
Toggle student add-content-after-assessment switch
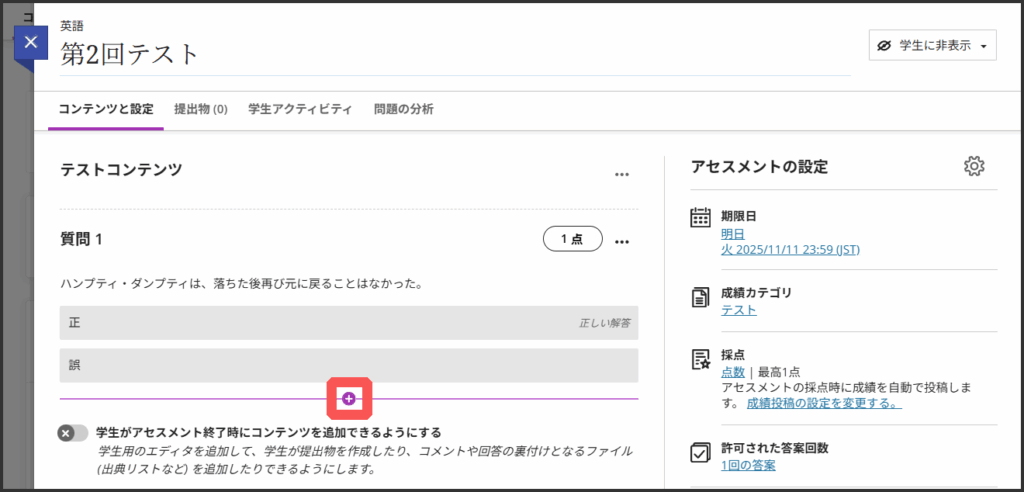pyautogui.click(x=72, y=433)
